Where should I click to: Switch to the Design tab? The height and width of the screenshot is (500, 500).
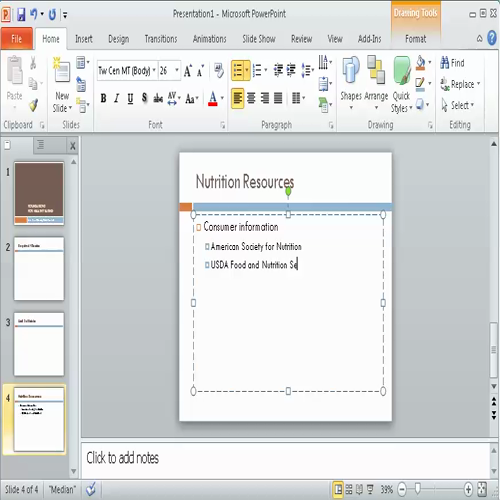(x=119, y=39)
